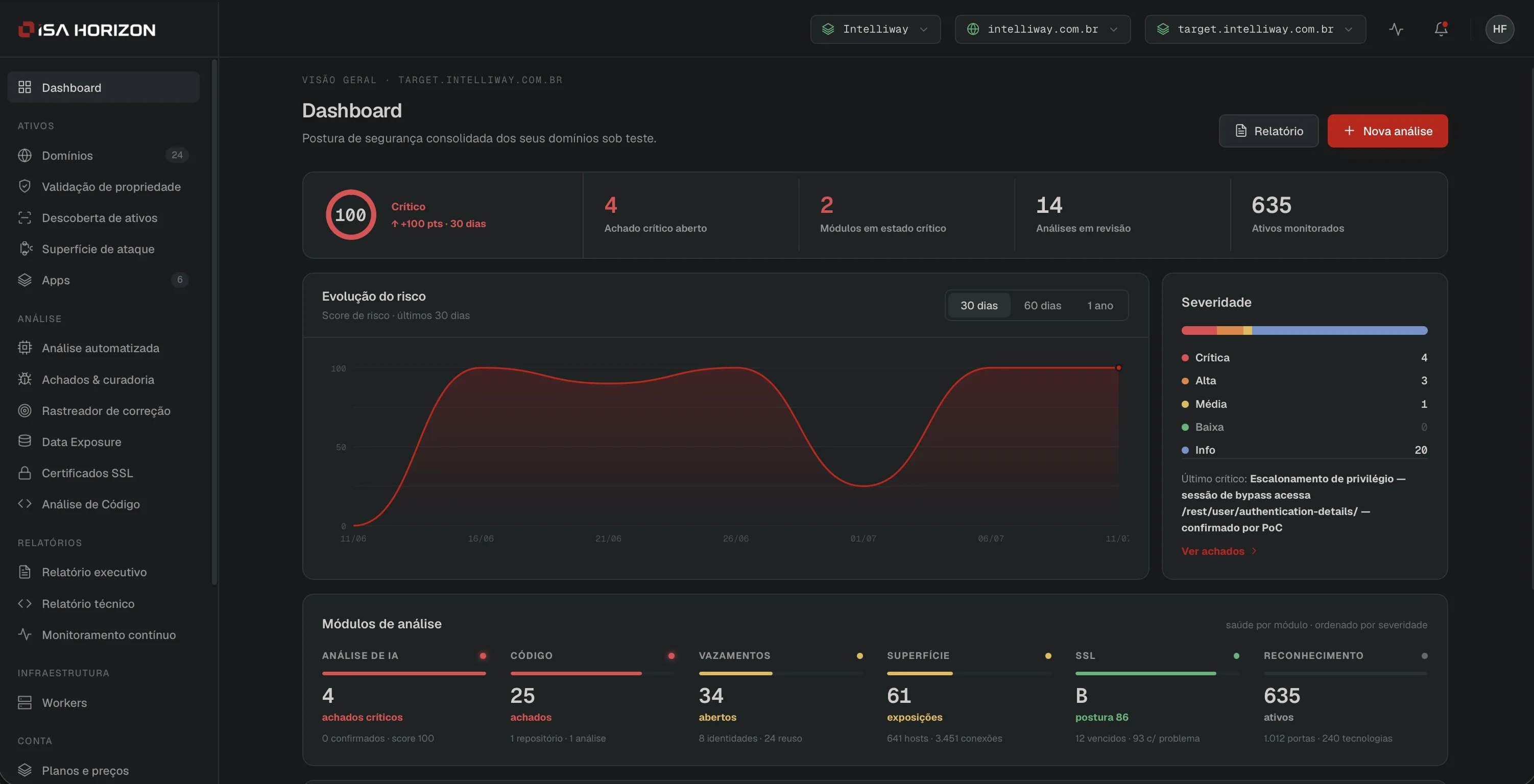Click the Severidade color bar
Viewport: 1534px width, 784px height.
(1304, 330)
